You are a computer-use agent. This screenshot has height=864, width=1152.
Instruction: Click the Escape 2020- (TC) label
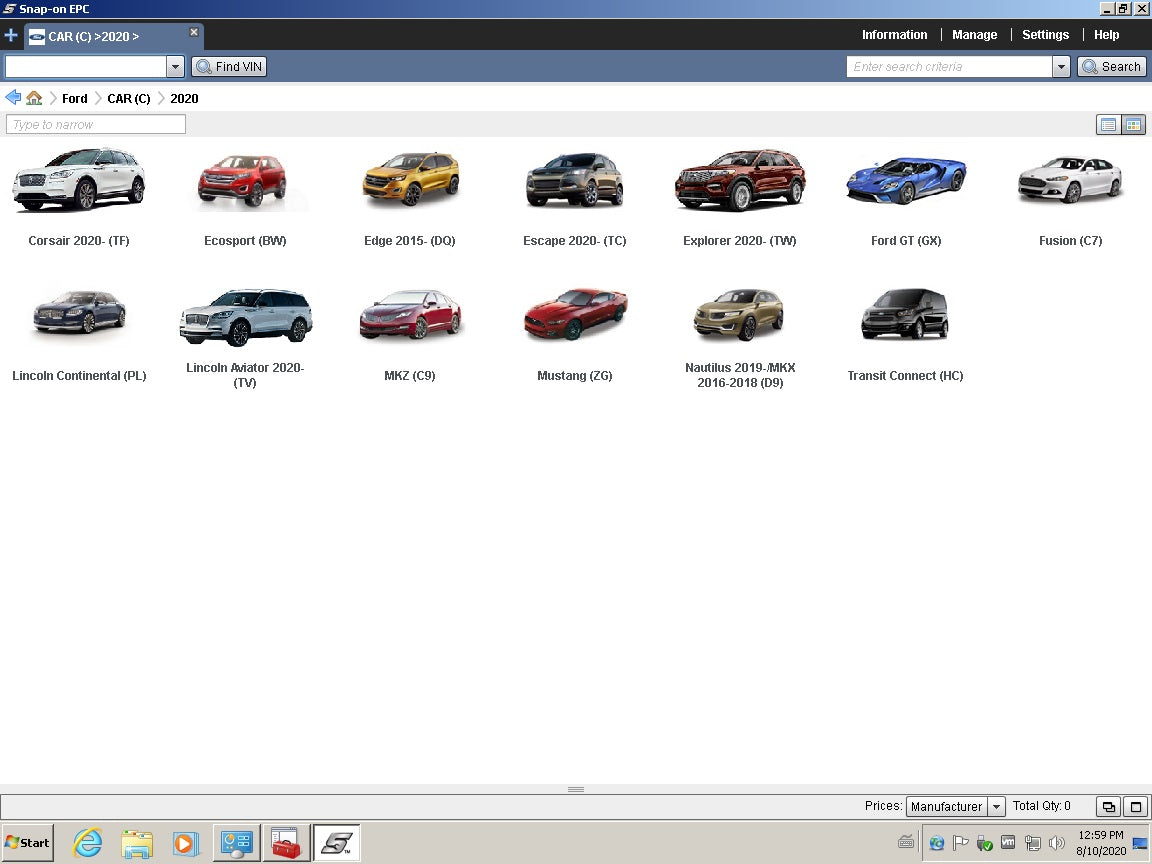(x=575, y=241)
